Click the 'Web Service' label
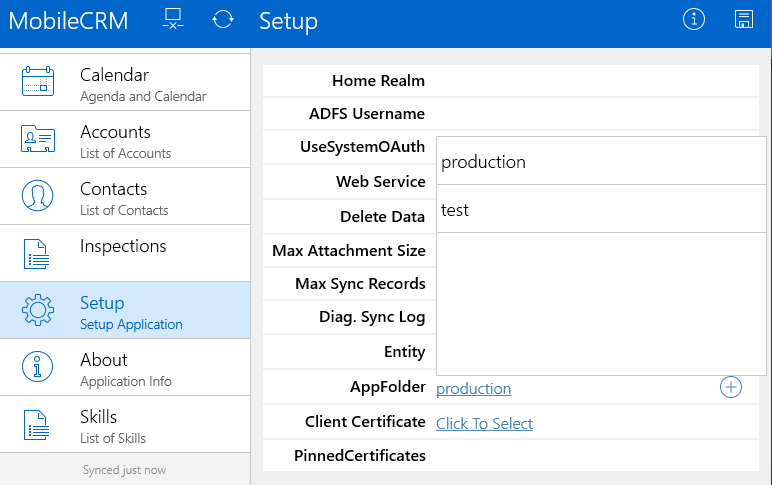Viewport: 772px width, 485px height. 381,182
